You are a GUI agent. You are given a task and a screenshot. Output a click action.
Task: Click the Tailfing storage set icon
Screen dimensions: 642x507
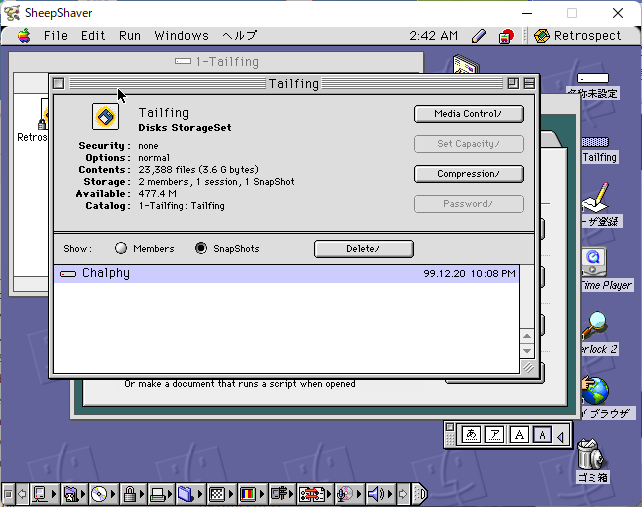point(105,117)
